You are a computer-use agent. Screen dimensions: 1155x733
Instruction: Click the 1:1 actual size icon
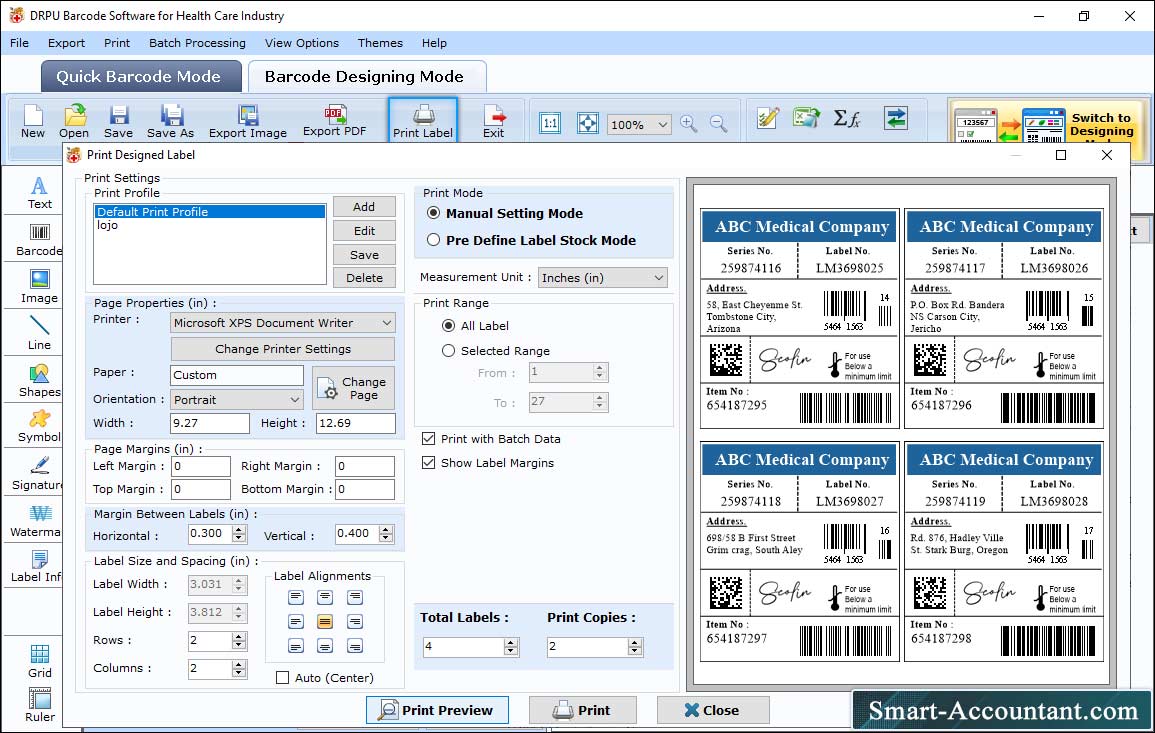(550, 123)
